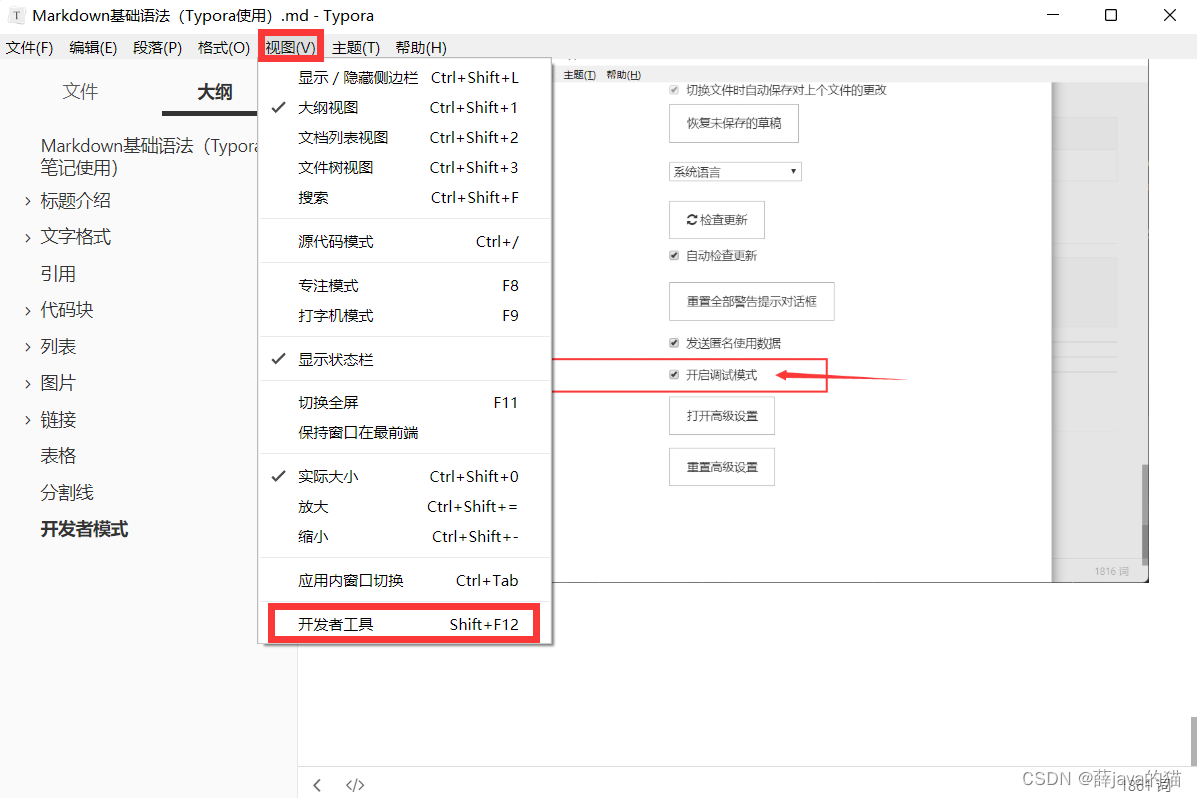Open the 主题(T) menu

[x=356, y=48]
